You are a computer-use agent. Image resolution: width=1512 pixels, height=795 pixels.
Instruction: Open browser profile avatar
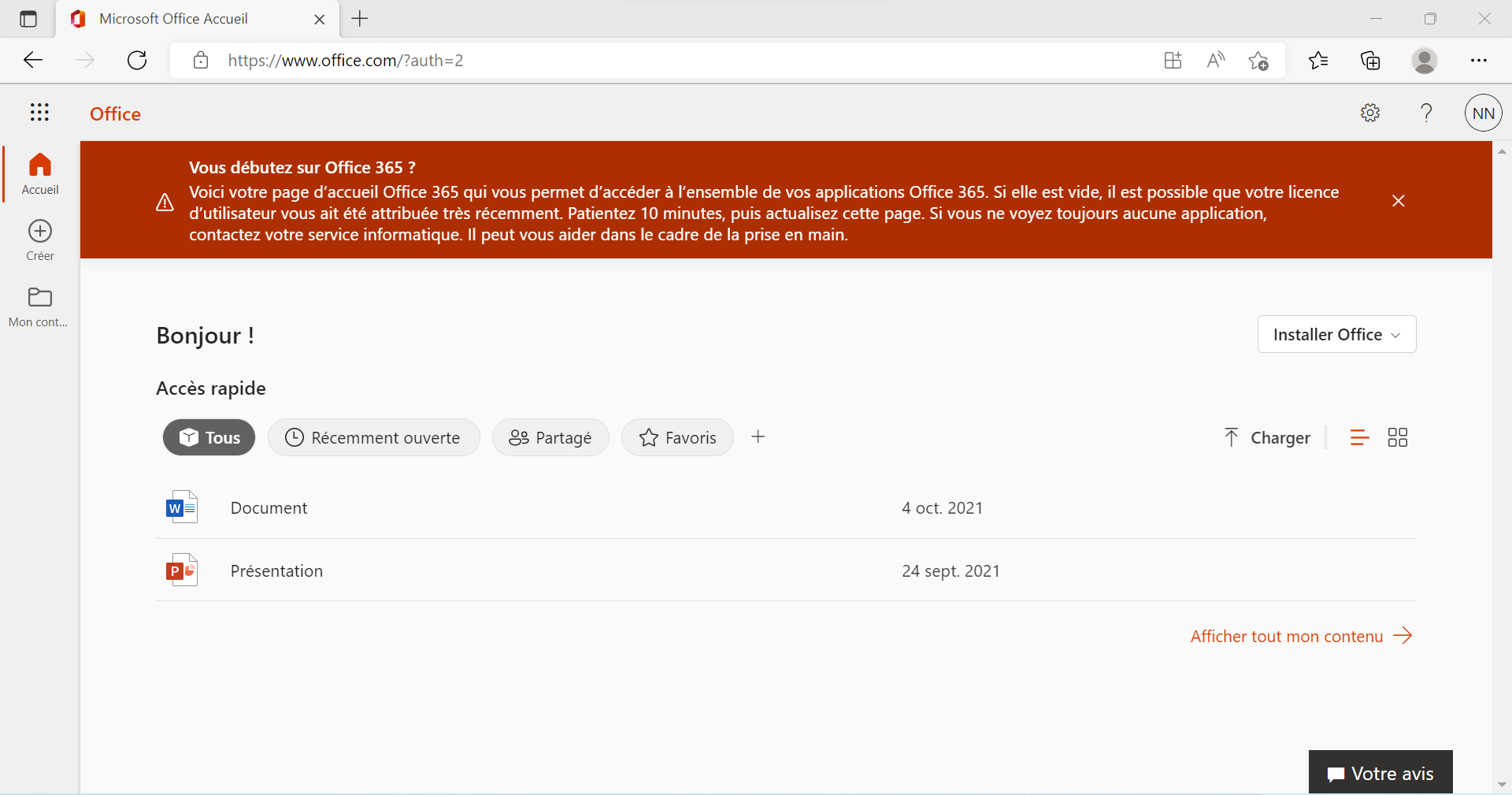[1424, 60]
